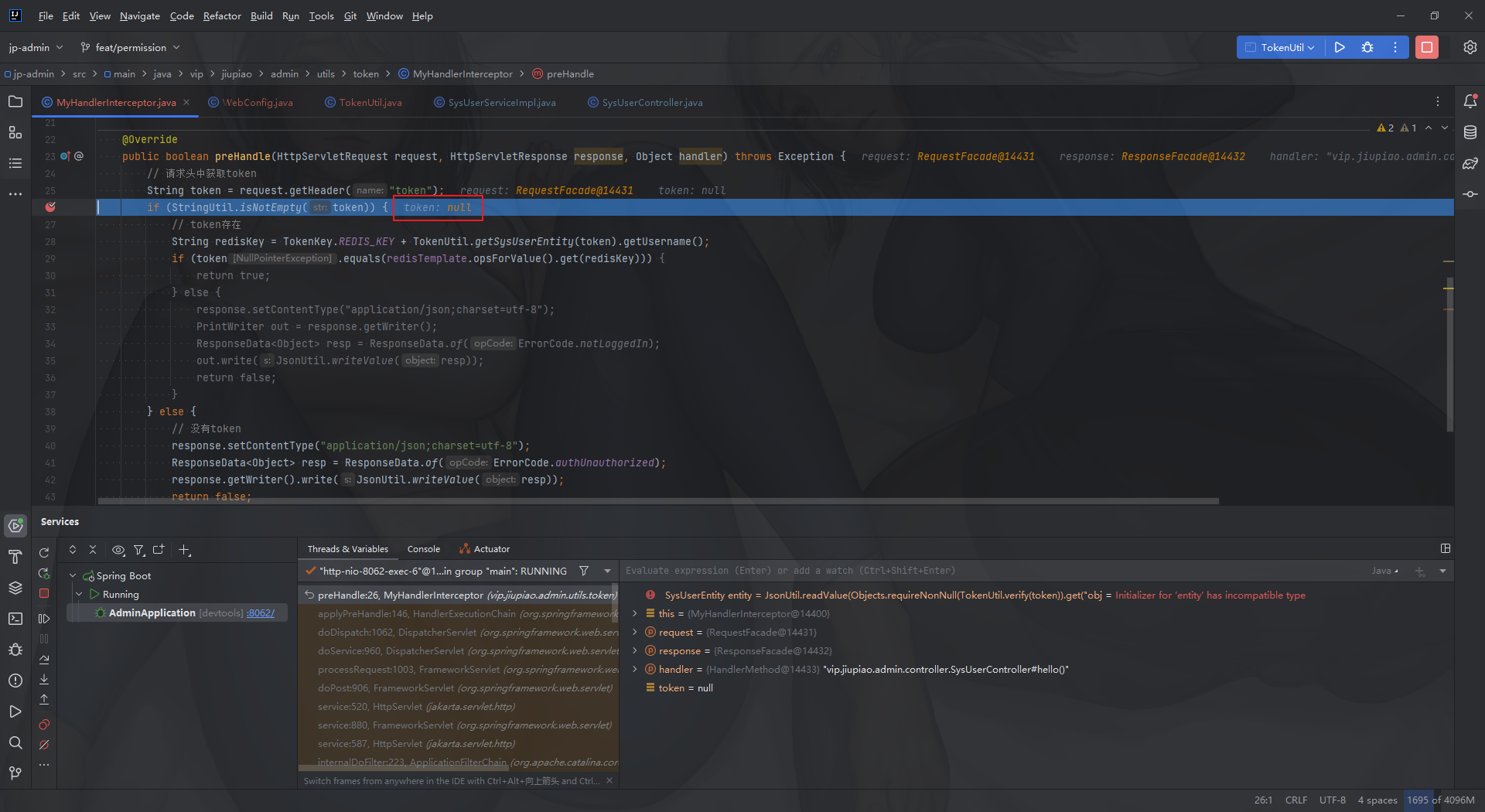Open the Database tool window icon
The image size is (1485, 812).
(1470, 132)
